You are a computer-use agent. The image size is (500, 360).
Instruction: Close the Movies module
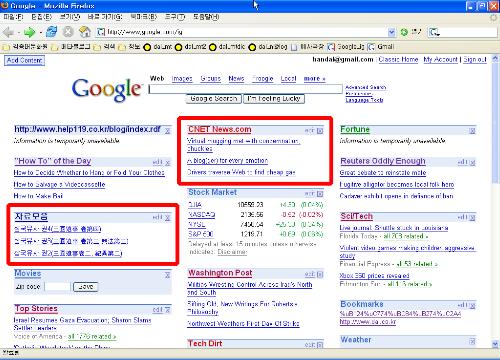[168, 275]
